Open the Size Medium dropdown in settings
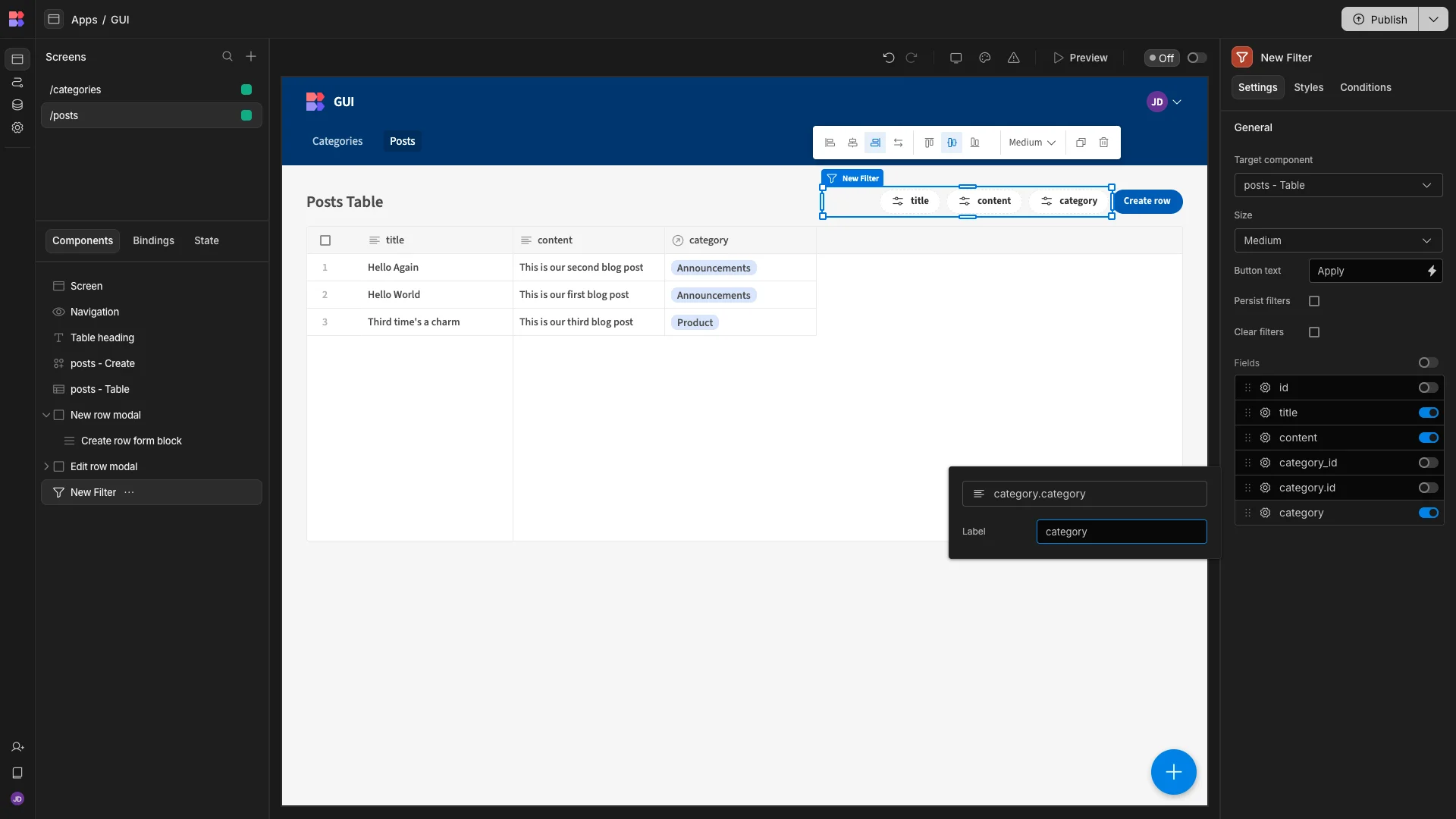The width and height of the screenshot is (1456, 819). tap(1338, 240)
